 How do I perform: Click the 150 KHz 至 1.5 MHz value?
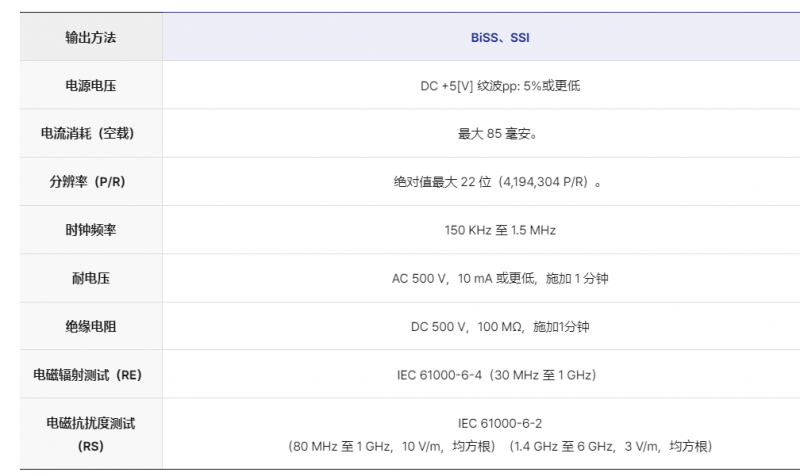[x=500, y=230]
